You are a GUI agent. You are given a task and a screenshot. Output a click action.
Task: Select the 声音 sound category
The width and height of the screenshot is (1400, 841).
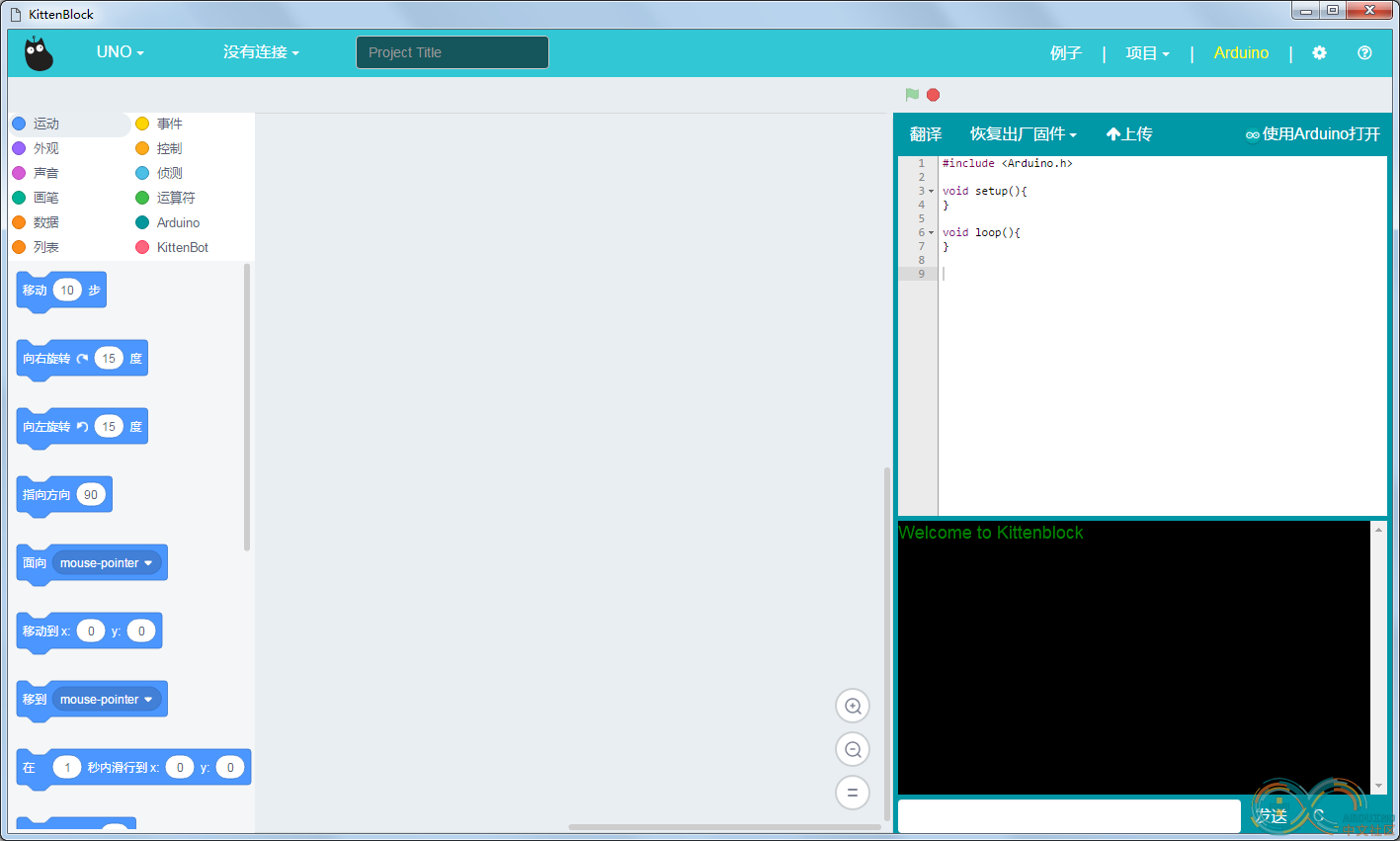pyautogui.click(x=69, y=173)
